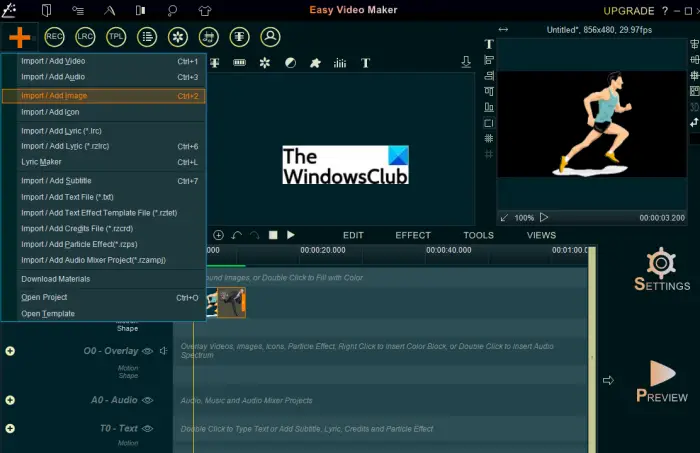Open the VIEWS timeline menu
Screen dimensions: 700x453
541,235
